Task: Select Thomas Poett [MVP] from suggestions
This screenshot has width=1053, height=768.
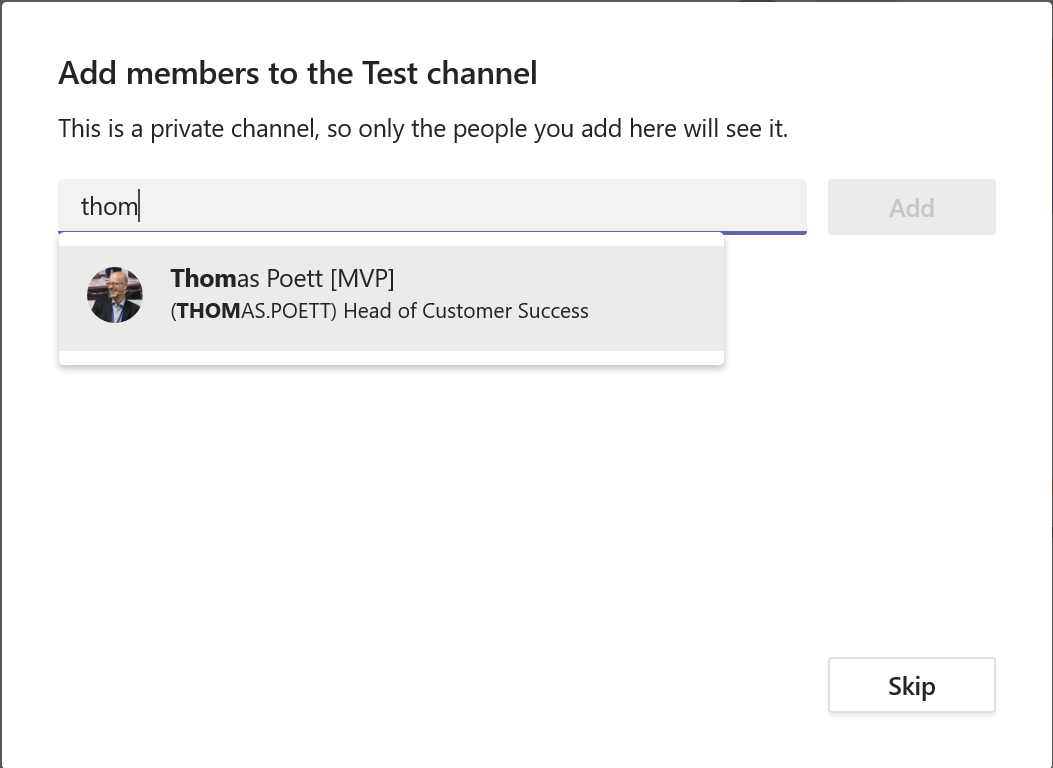Action: pyautogui.click(x=390, y=294)
